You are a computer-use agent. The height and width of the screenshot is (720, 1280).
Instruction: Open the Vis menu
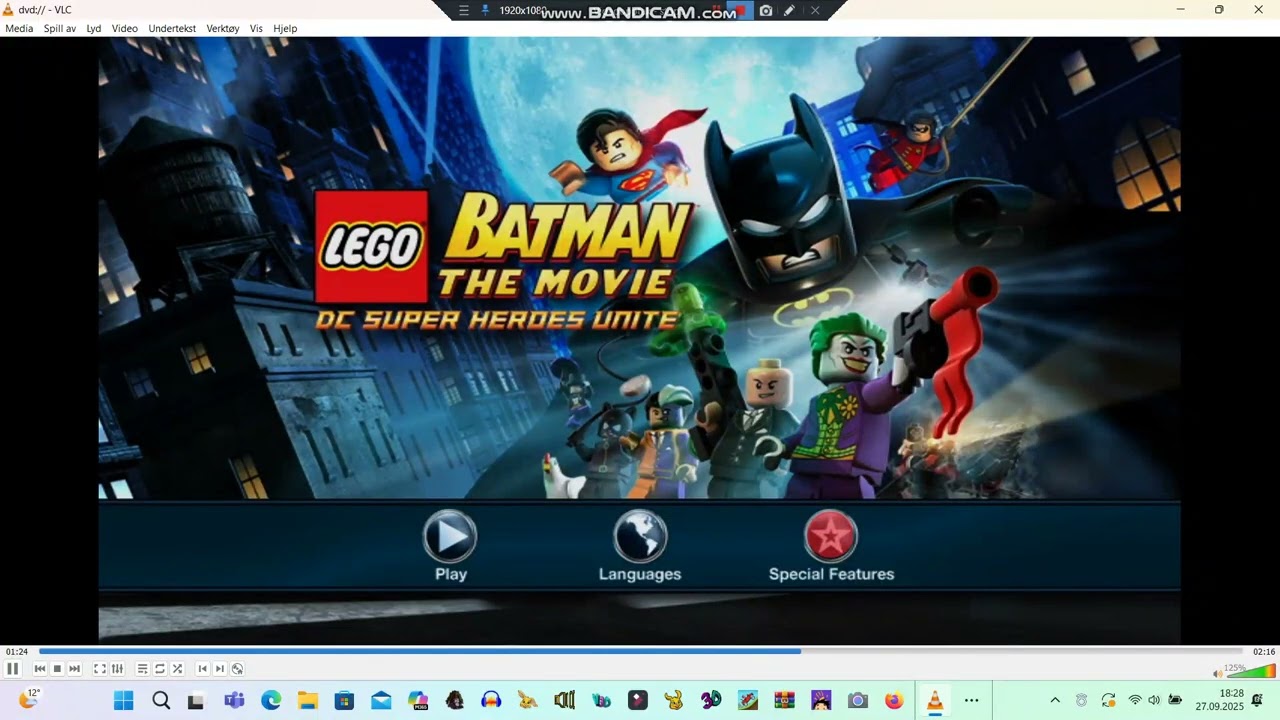tap(256, 28)
